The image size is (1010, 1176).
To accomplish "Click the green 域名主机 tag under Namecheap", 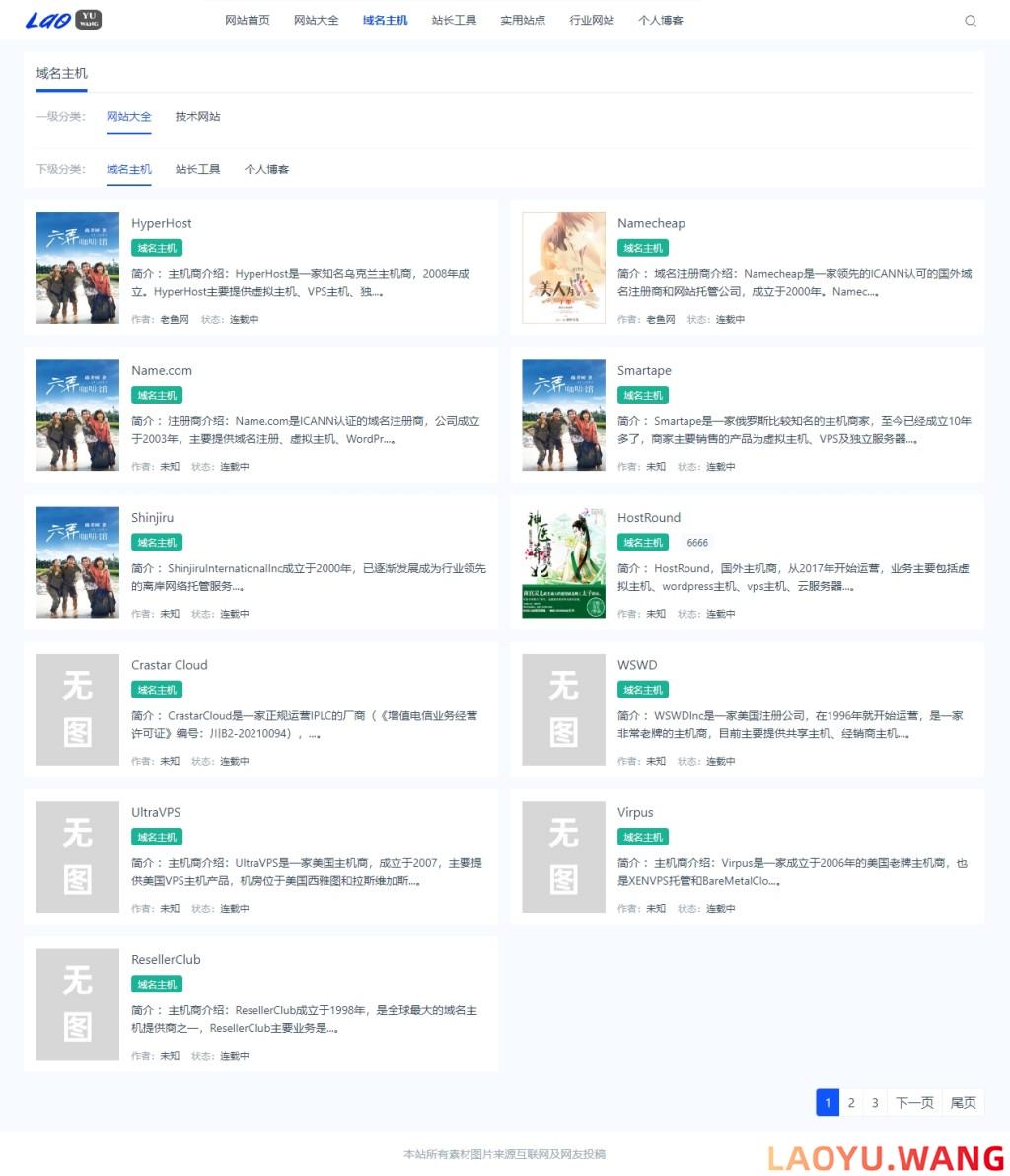I will (642, 248).
